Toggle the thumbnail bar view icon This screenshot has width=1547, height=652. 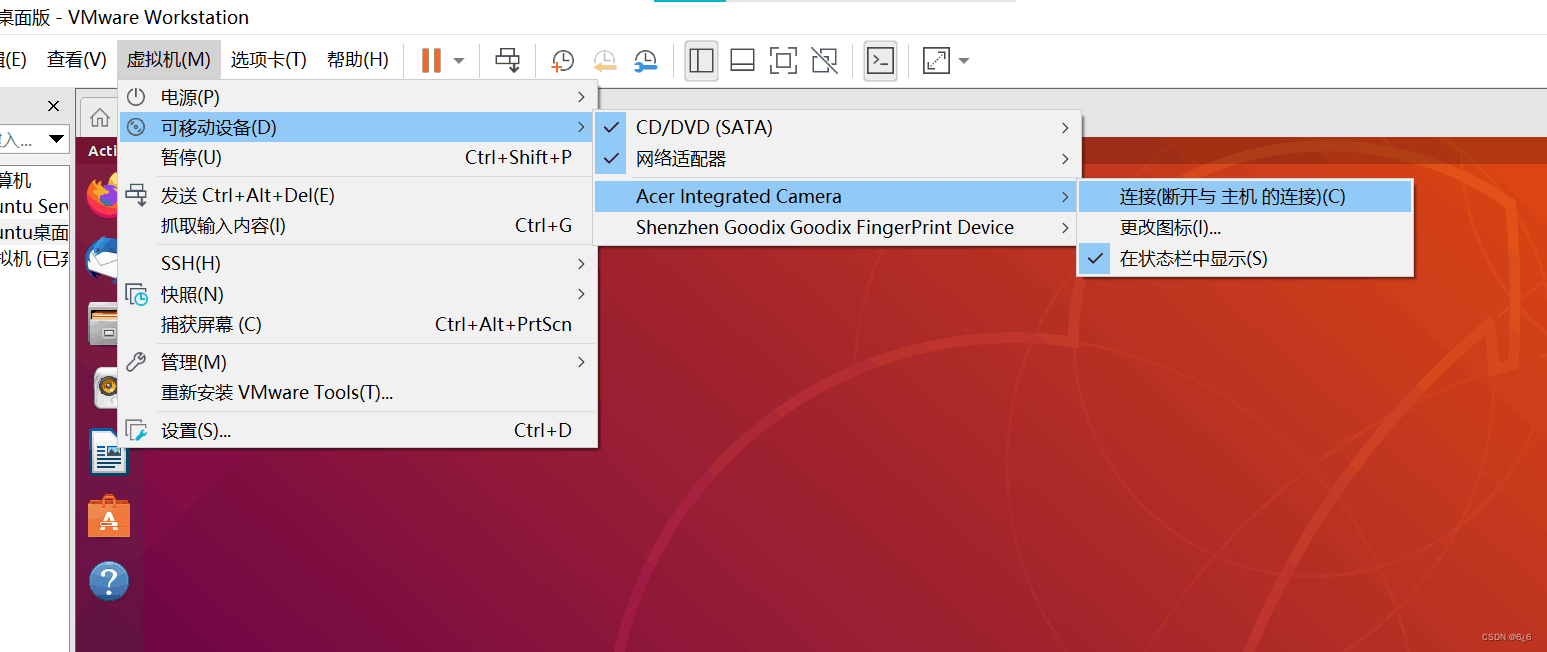pos(742,60)
